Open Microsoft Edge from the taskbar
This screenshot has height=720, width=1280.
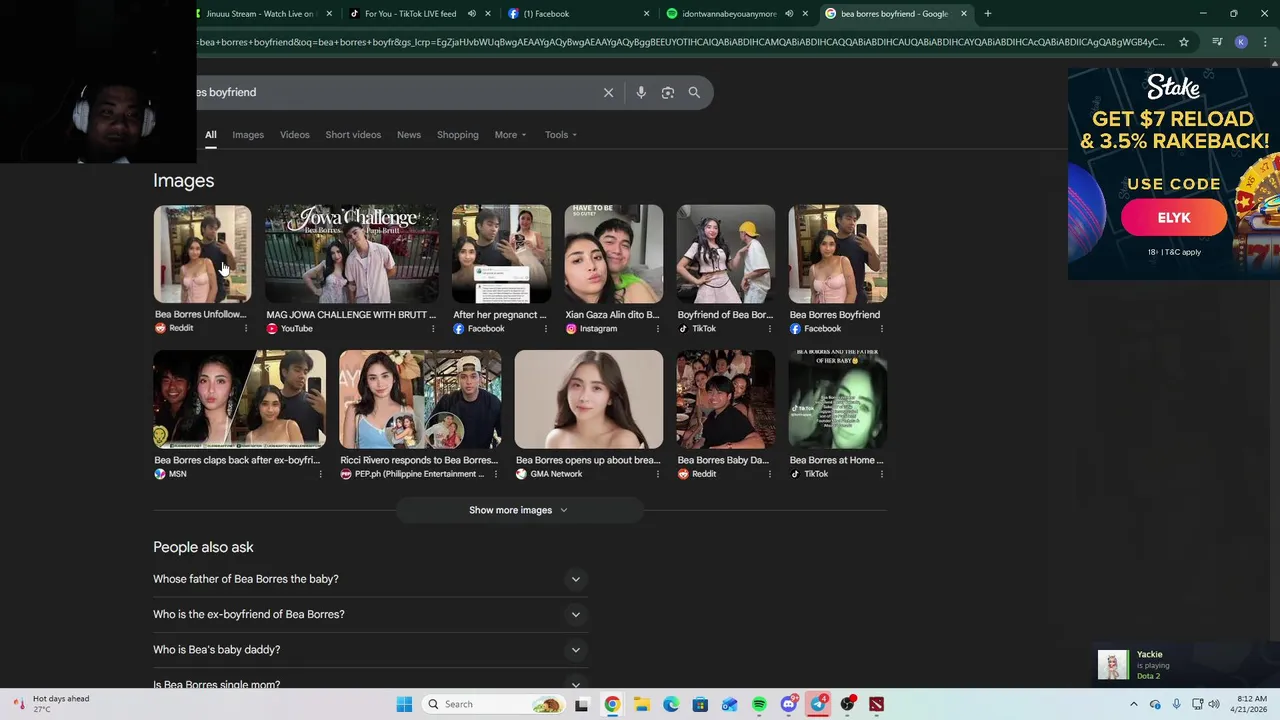[x=671, y=704]
